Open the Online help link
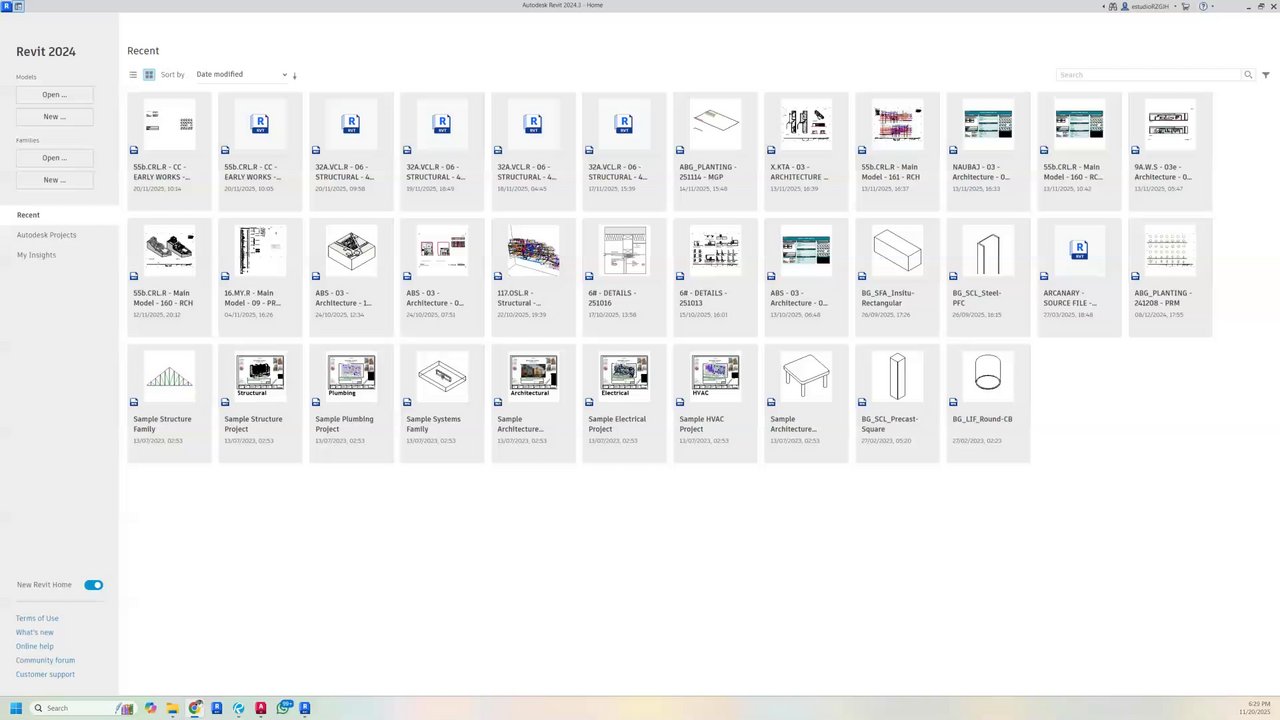1280x720 pixels. tap(35, 647)
